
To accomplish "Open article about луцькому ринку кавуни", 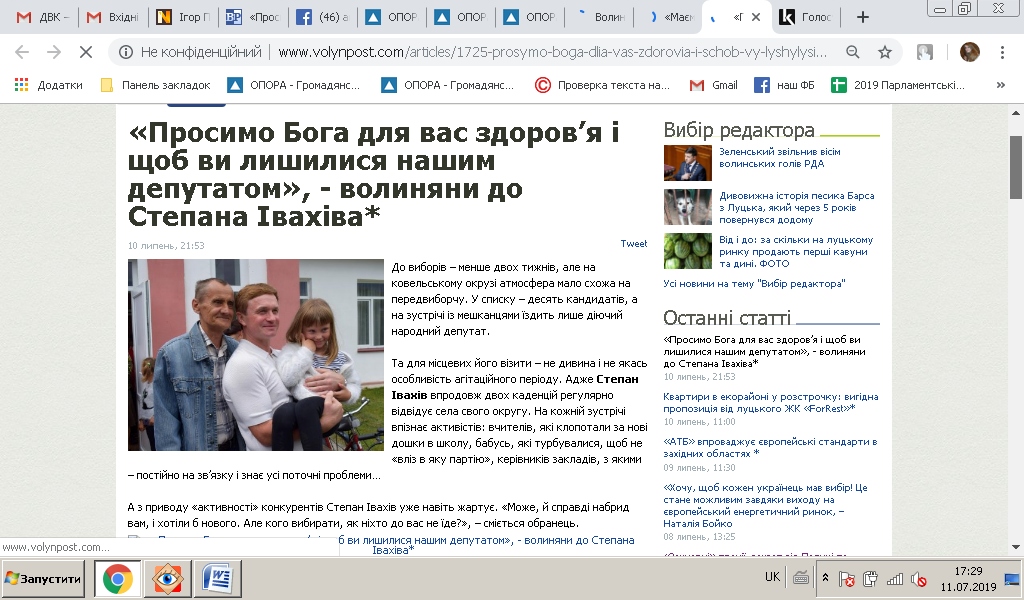I will 796,251.
